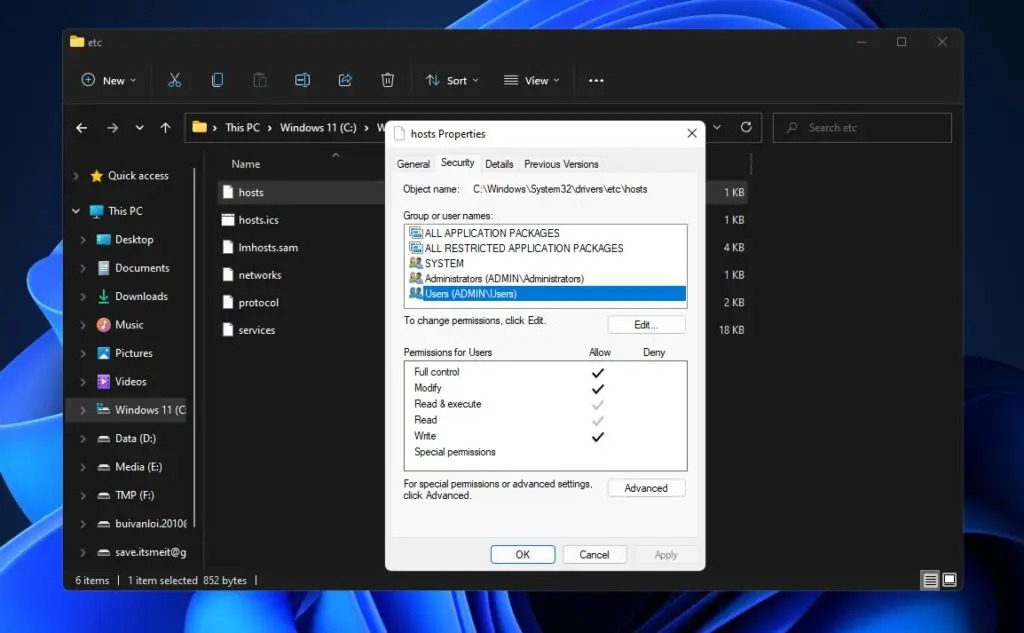Collapse the This PC tree in the sidebar

pyautogui.click(x=75, y=210)
